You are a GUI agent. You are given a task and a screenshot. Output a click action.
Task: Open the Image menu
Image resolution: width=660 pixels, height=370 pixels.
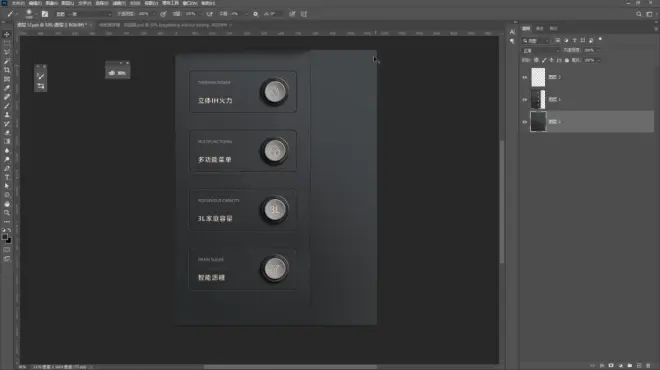51,3
